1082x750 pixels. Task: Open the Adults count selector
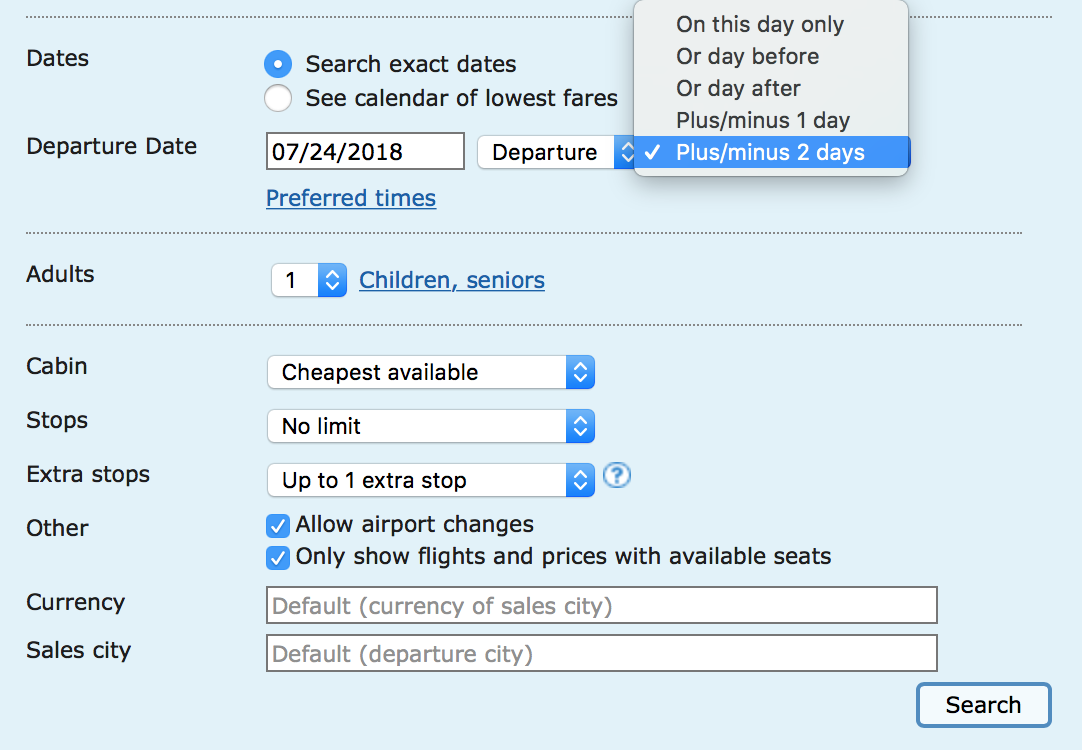tap(308, 281)
